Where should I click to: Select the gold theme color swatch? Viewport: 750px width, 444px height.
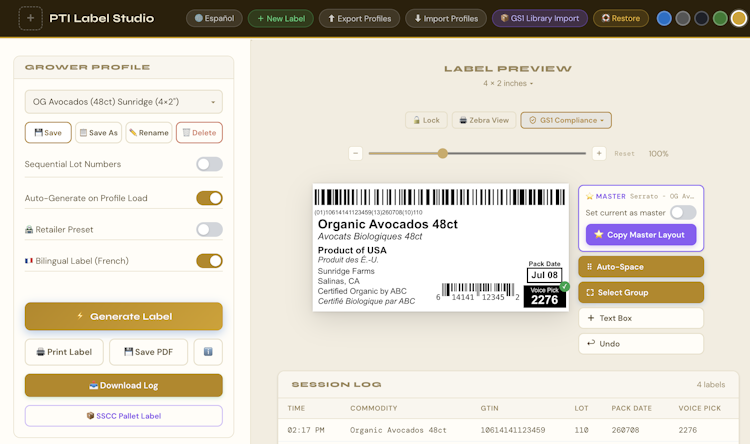739,18
